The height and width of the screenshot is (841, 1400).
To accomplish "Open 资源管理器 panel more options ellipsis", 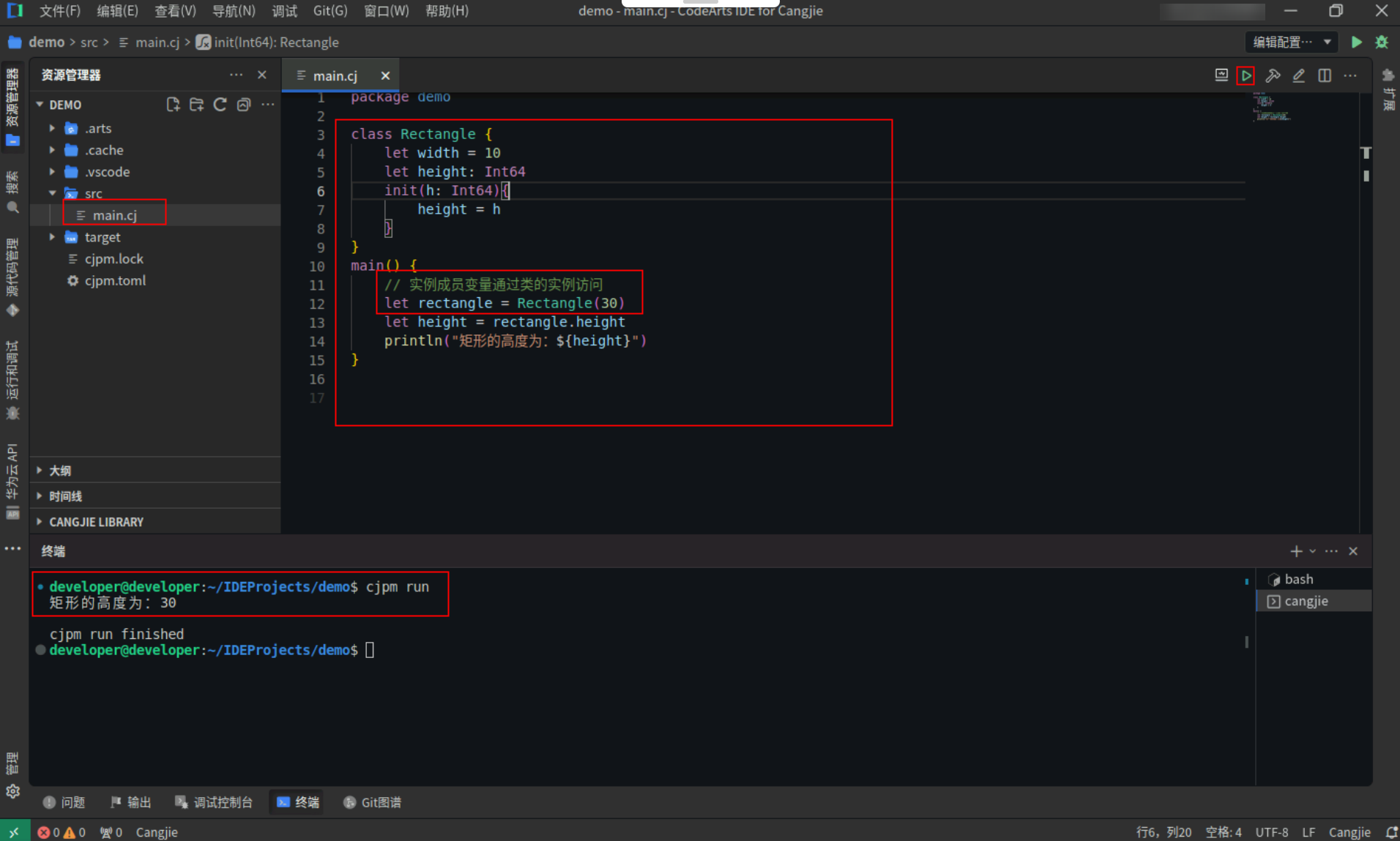I will 236,75.
